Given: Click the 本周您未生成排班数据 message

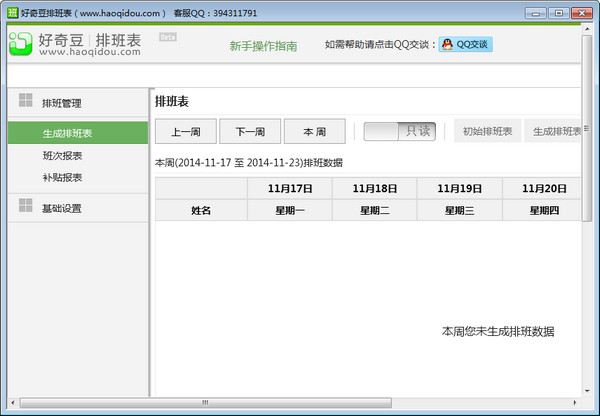Looking at the screenshot, I should click(498, 331).
